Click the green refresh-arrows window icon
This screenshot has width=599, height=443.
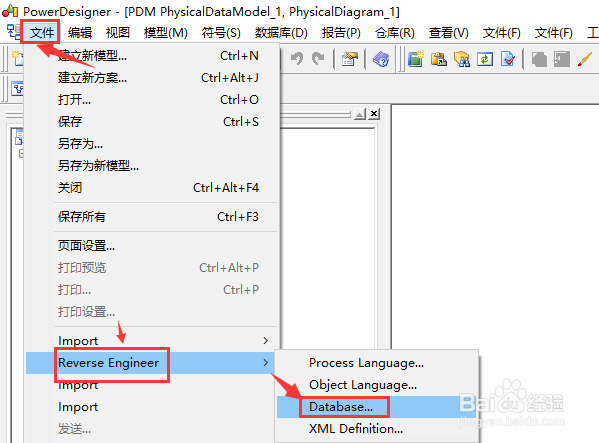[x=484, y=59]
